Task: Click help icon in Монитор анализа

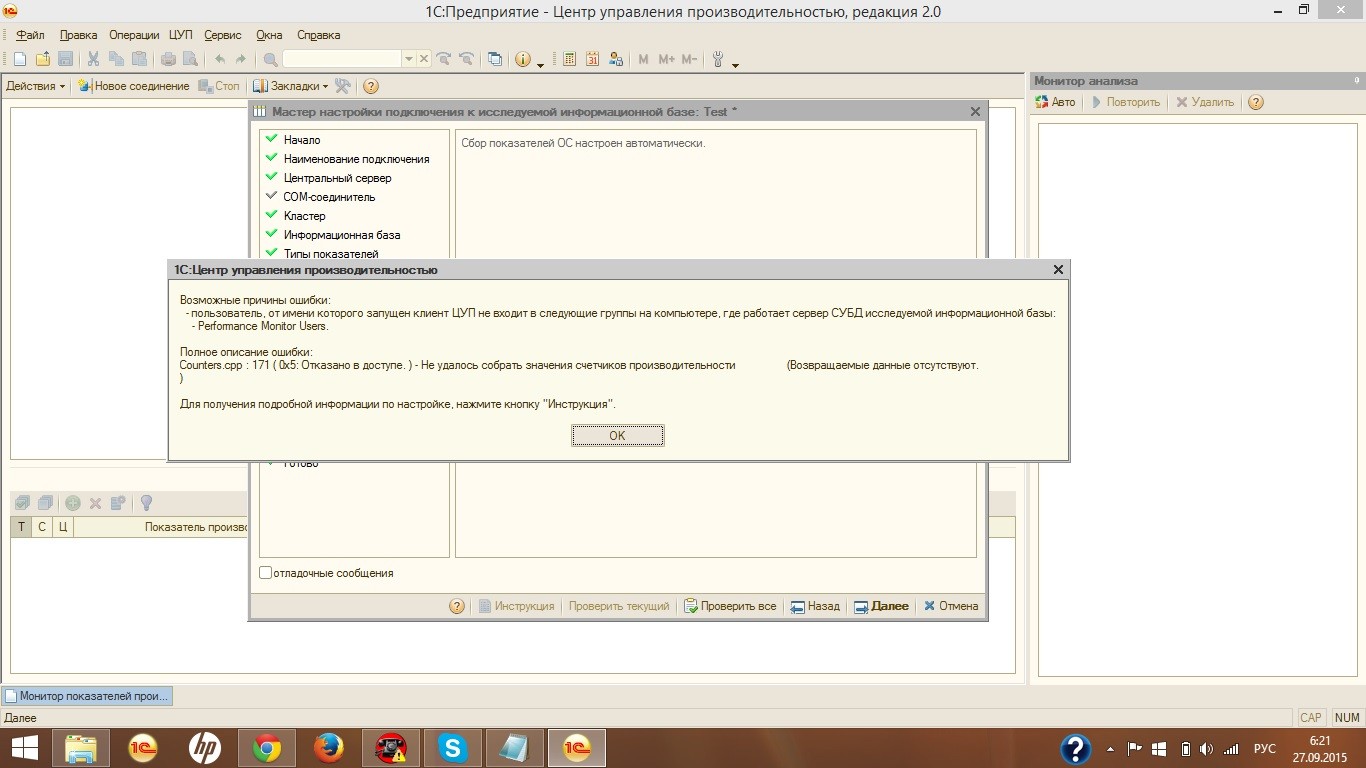Action: point(1256,102)
